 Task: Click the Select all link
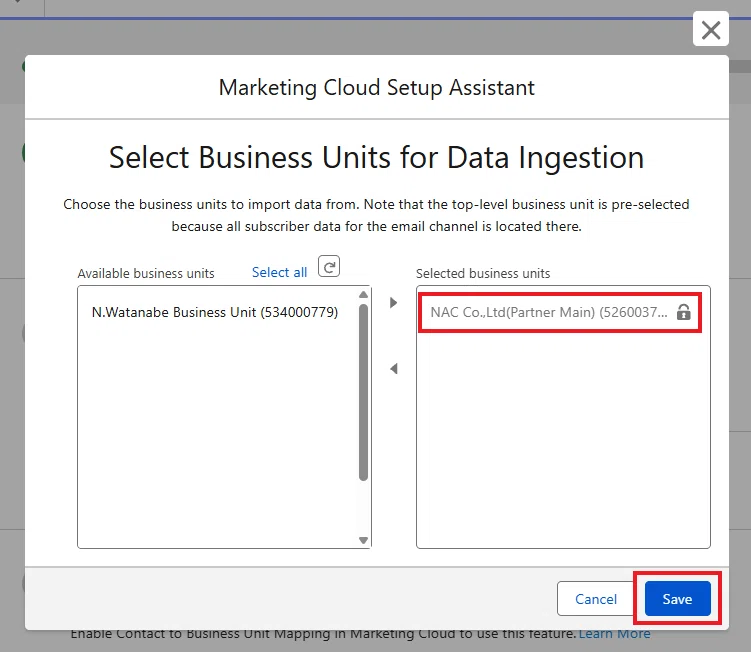(x=279, y=272)
